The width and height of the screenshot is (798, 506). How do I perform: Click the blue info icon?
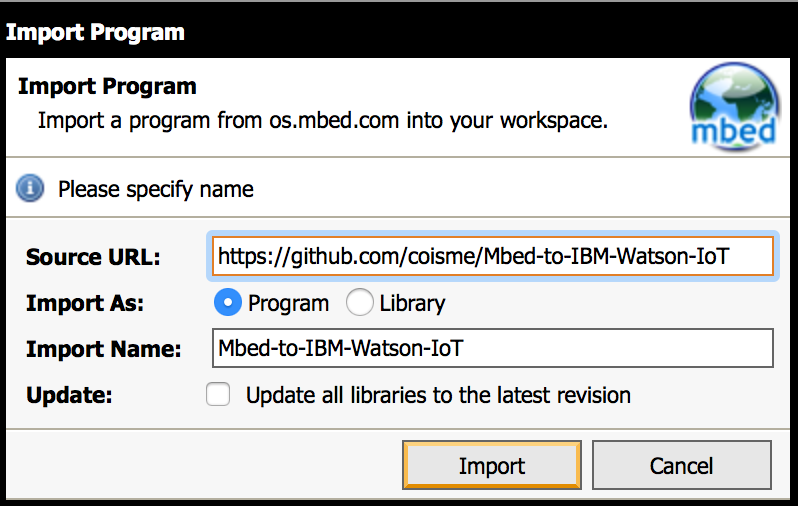coord(30,188)
